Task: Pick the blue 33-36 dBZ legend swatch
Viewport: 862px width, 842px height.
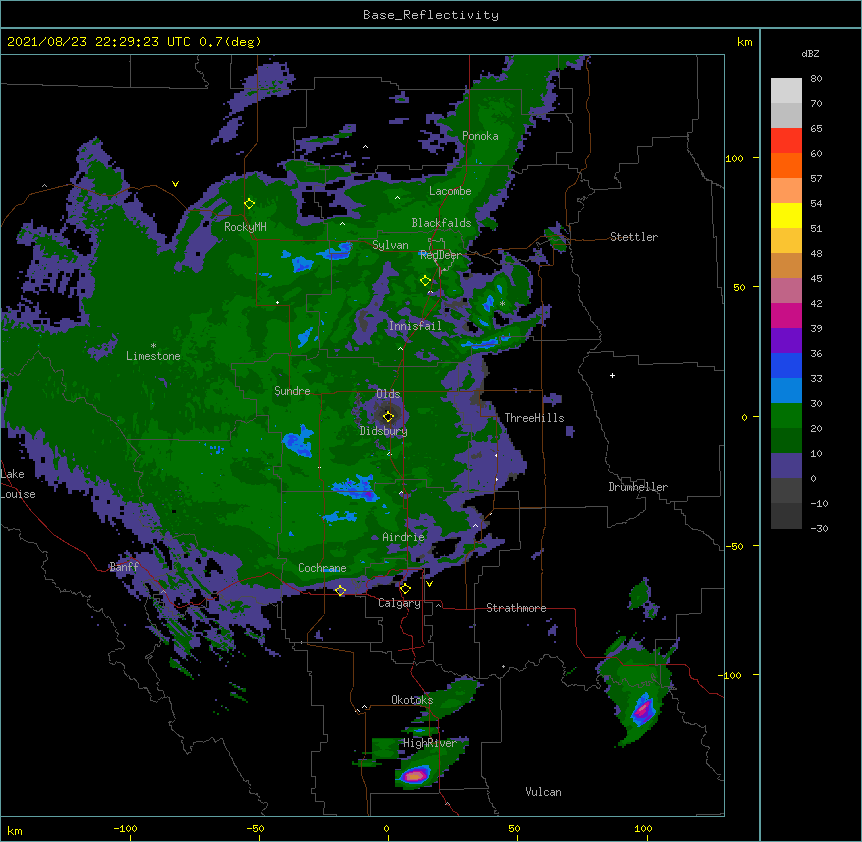Action: [x=786, y=365]
